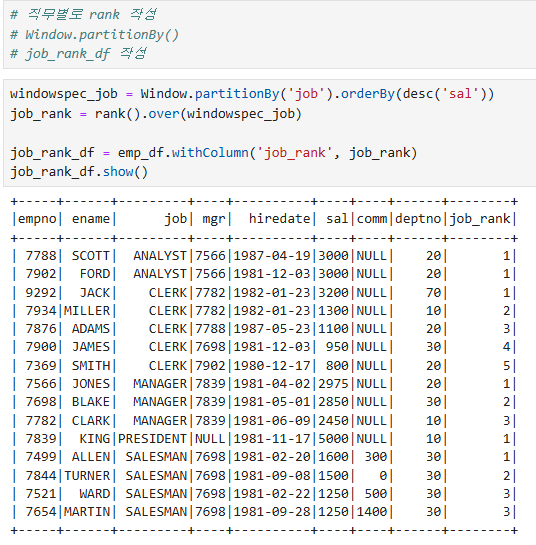Click salary 800 in SMITH row
Image resolution: width=536 pixels, height=545 pixels.
(x=337, y=366)
